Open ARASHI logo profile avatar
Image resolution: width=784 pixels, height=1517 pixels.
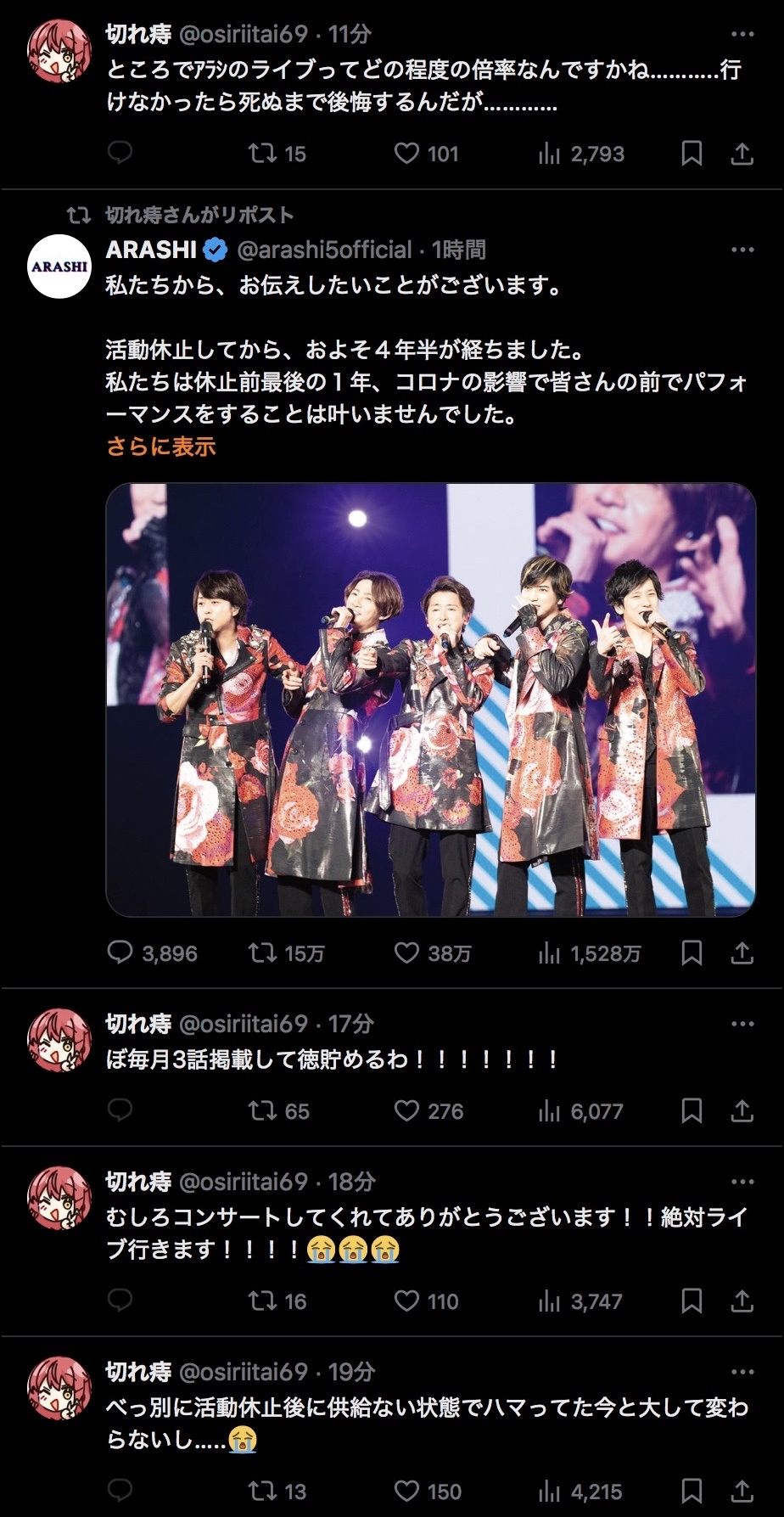coord(59,266)
